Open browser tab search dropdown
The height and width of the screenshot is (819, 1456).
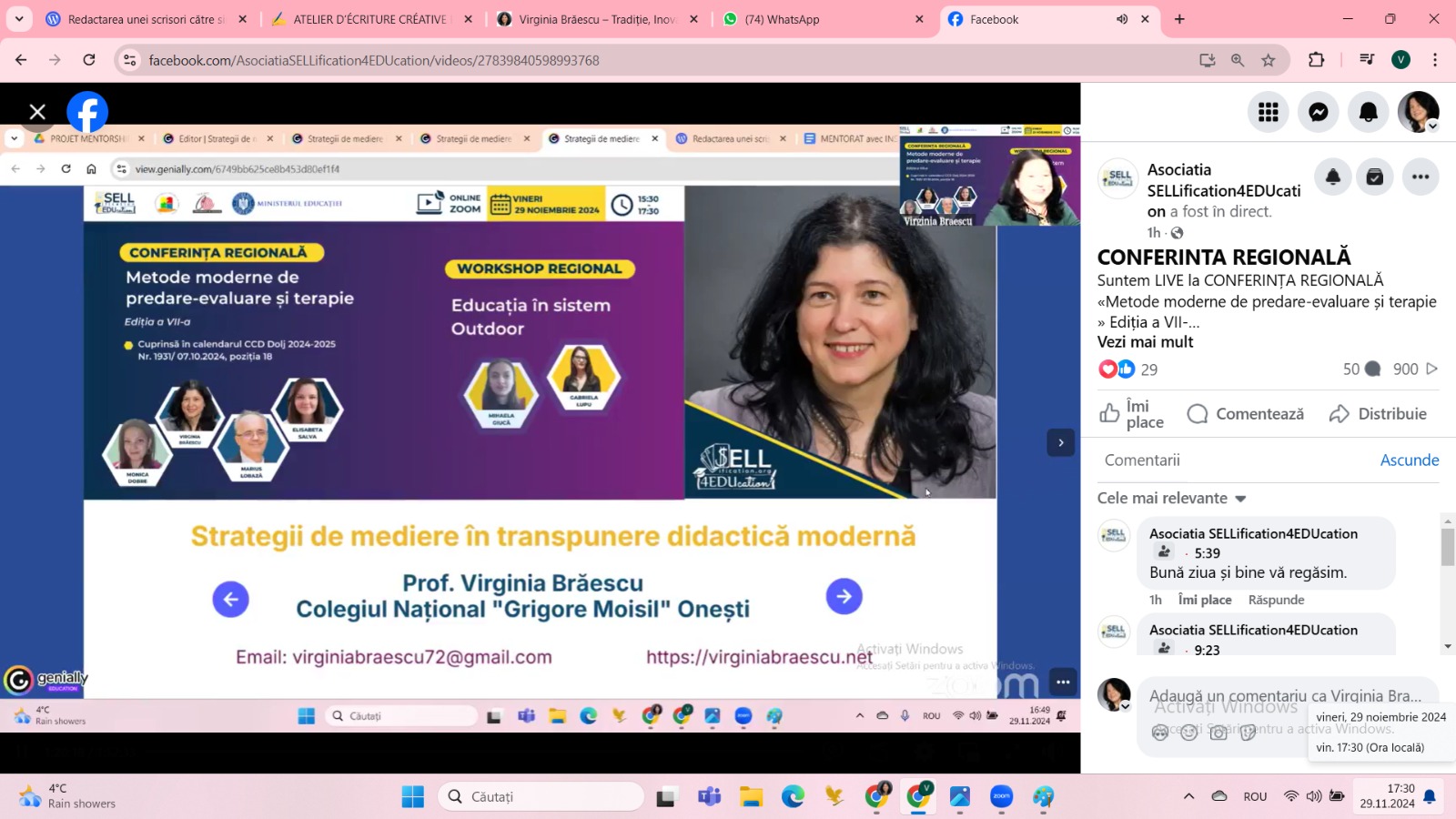click(x=19, y=19)
